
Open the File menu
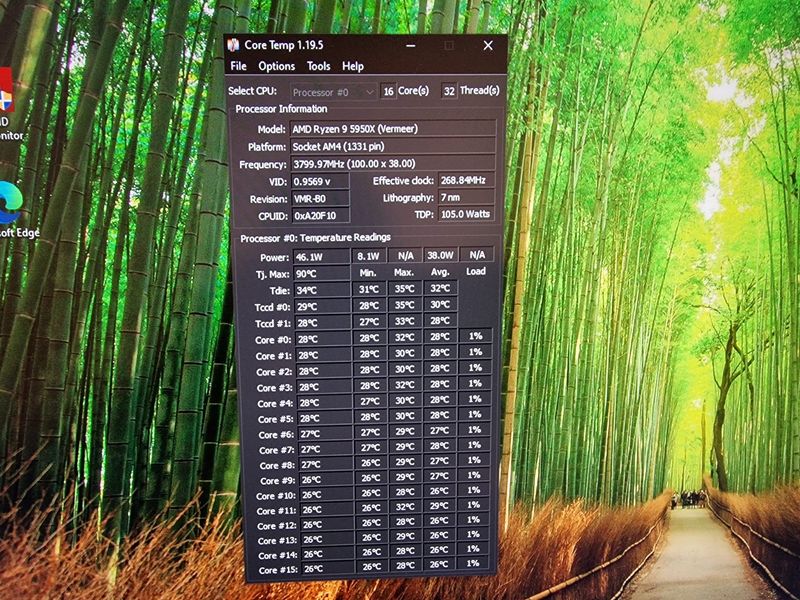tap(238, 66)
